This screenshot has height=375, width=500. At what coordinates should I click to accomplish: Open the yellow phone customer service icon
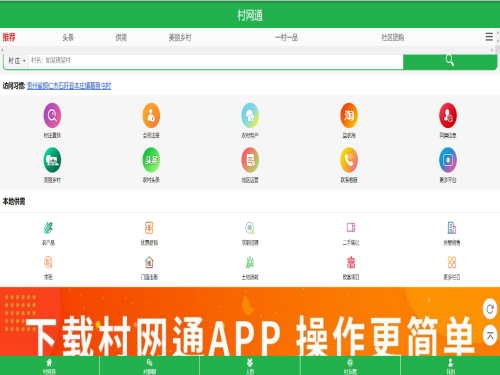(349, 160)
